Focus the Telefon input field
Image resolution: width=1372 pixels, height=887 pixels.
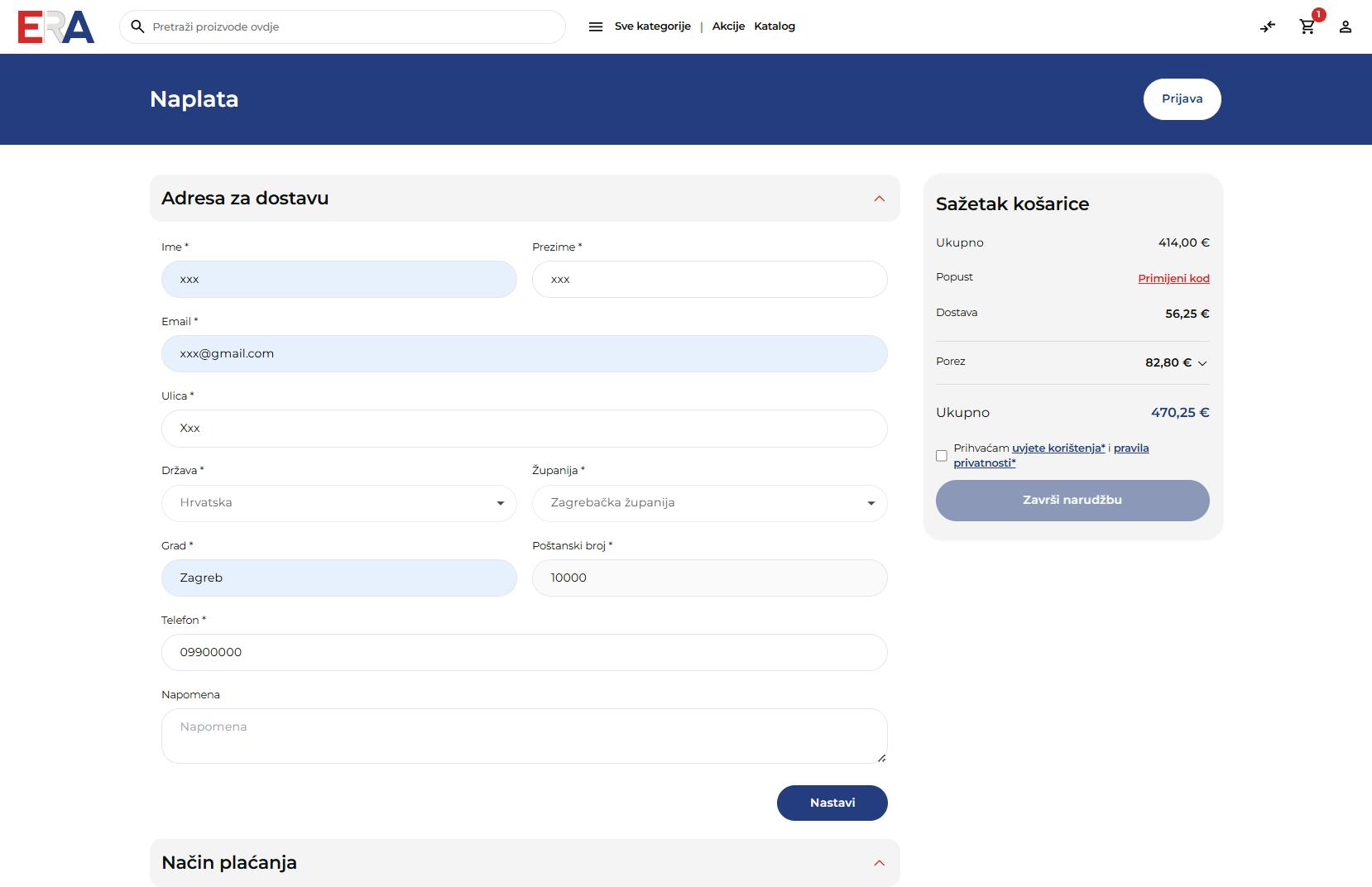(x=524, y=652)
